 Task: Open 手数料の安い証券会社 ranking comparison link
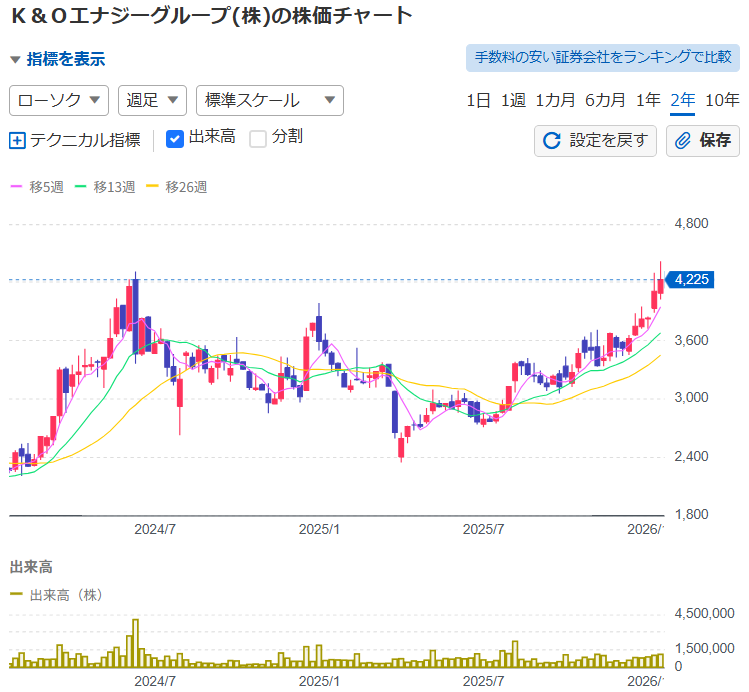click(602, 57)
